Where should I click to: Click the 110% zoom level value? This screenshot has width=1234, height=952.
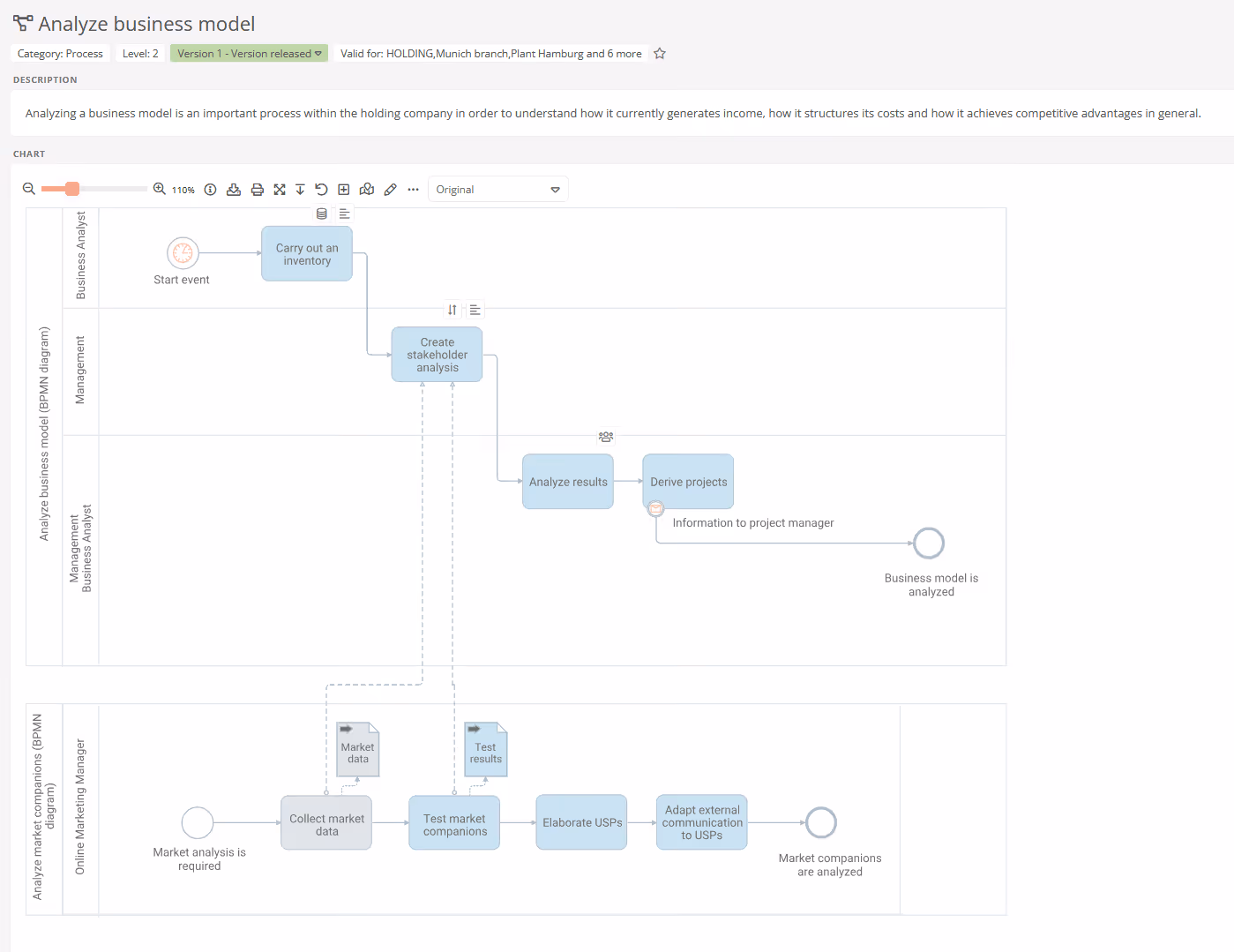[183, 190]
